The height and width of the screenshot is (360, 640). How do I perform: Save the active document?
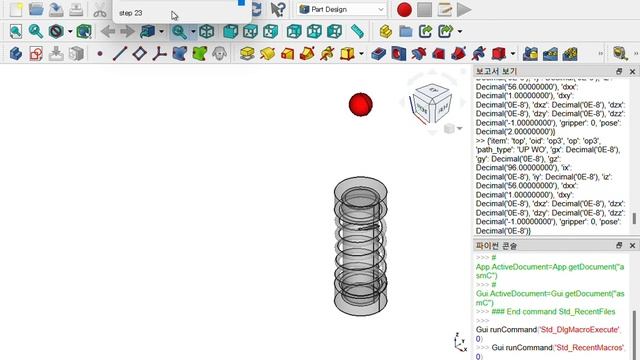pyautogui.click(x=56, y=9)
